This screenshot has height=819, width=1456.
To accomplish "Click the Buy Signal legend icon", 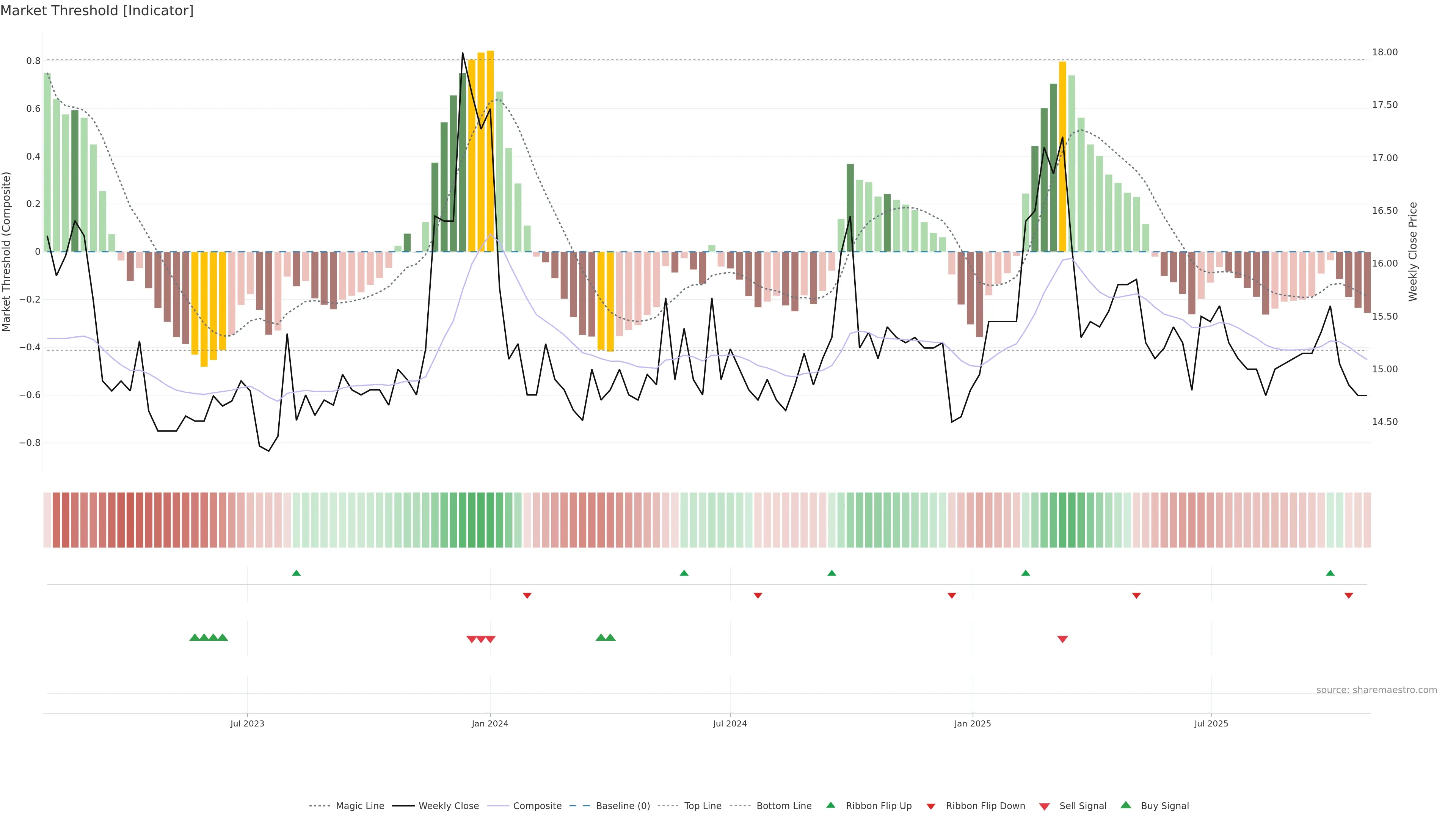I will (x=1125, y=805).
